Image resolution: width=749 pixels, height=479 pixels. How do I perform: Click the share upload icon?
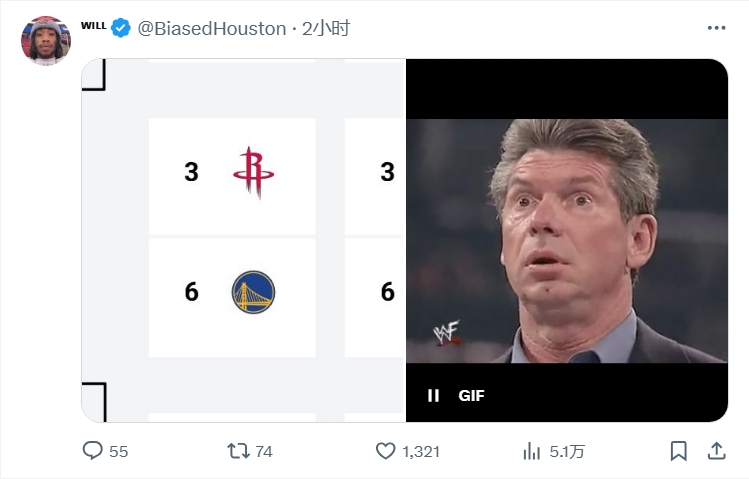click(x=716, y=451)
